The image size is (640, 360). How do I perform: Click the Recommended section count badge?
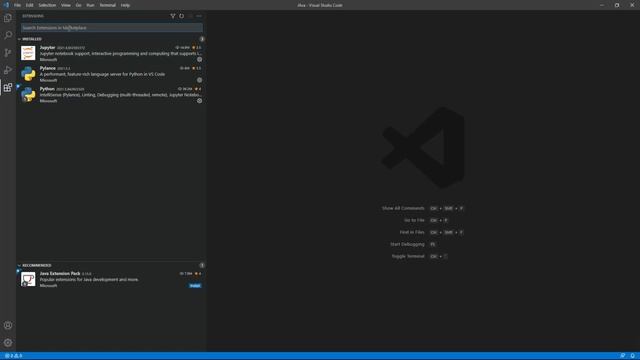click(202, 265)
